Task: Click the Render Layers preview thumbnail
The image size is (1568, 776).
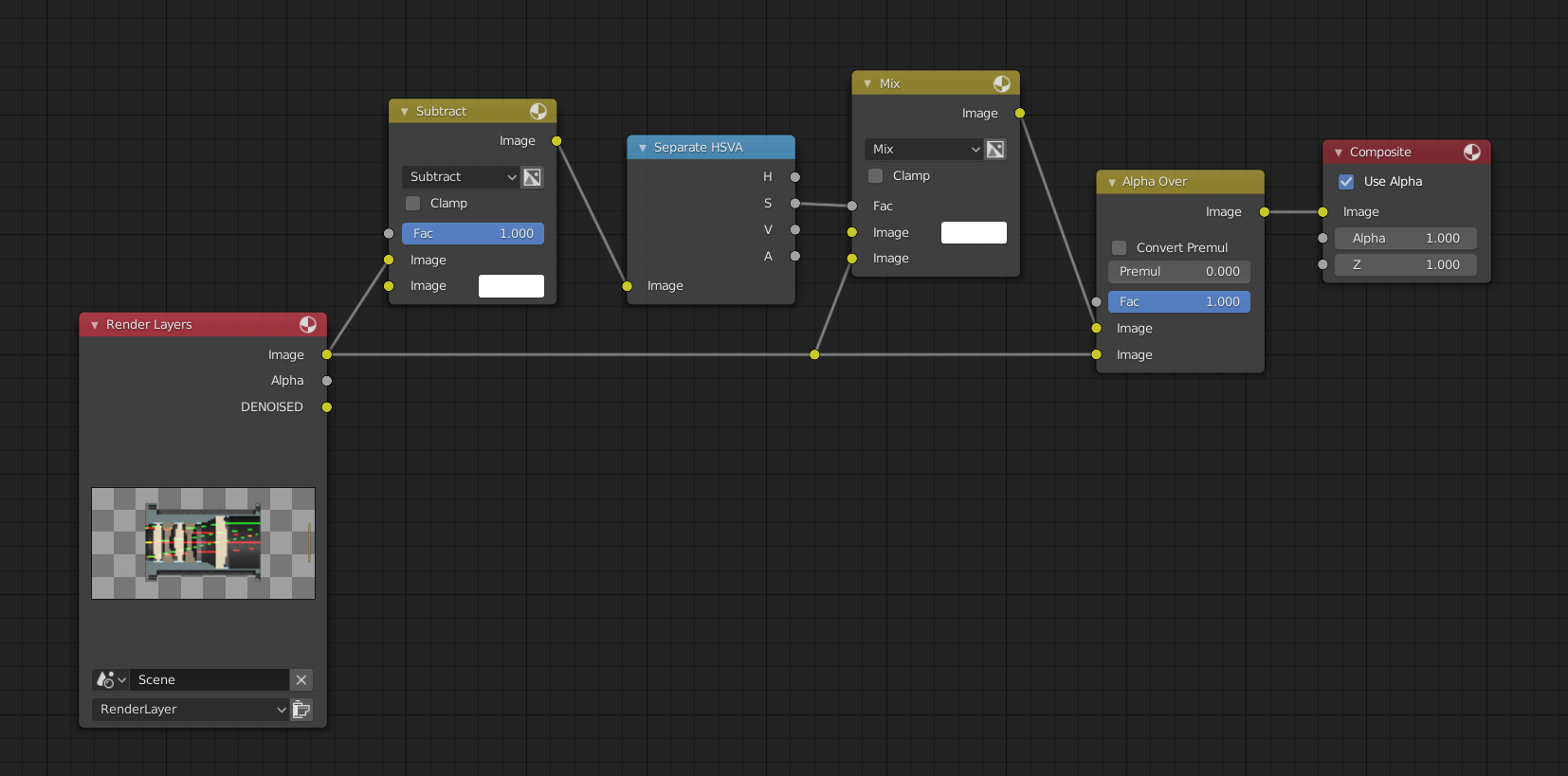Action: 203,543
